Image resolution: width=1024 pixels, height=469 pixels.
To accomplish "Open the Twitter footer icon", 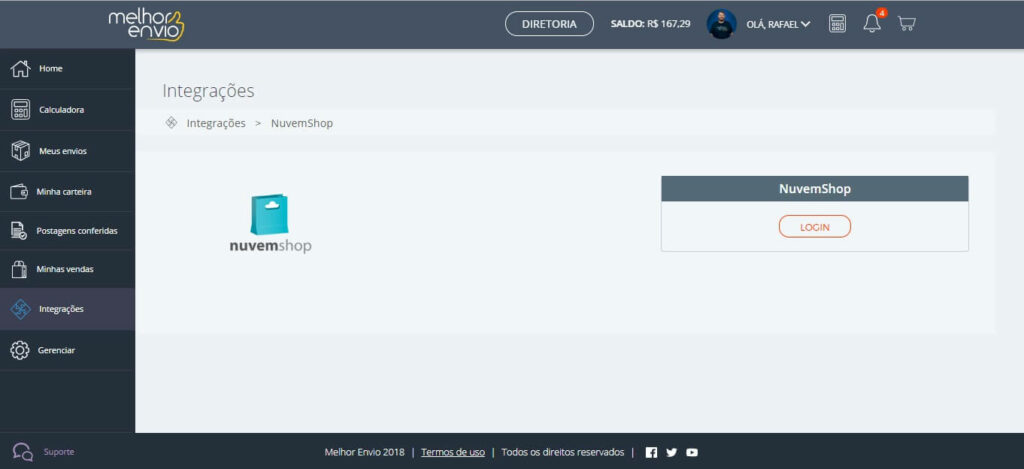I will tap(671, 452).
